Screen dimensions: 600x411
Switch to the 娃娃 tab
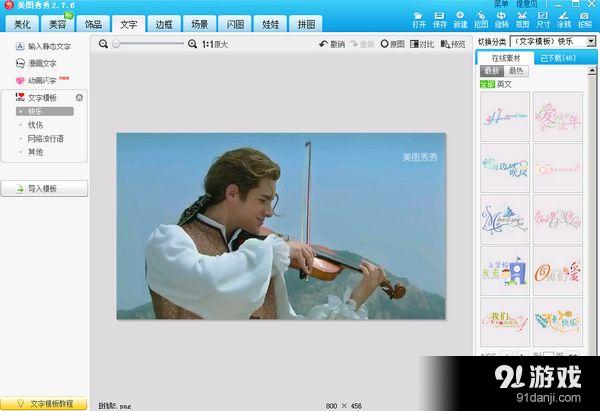(x=271, y=24)
